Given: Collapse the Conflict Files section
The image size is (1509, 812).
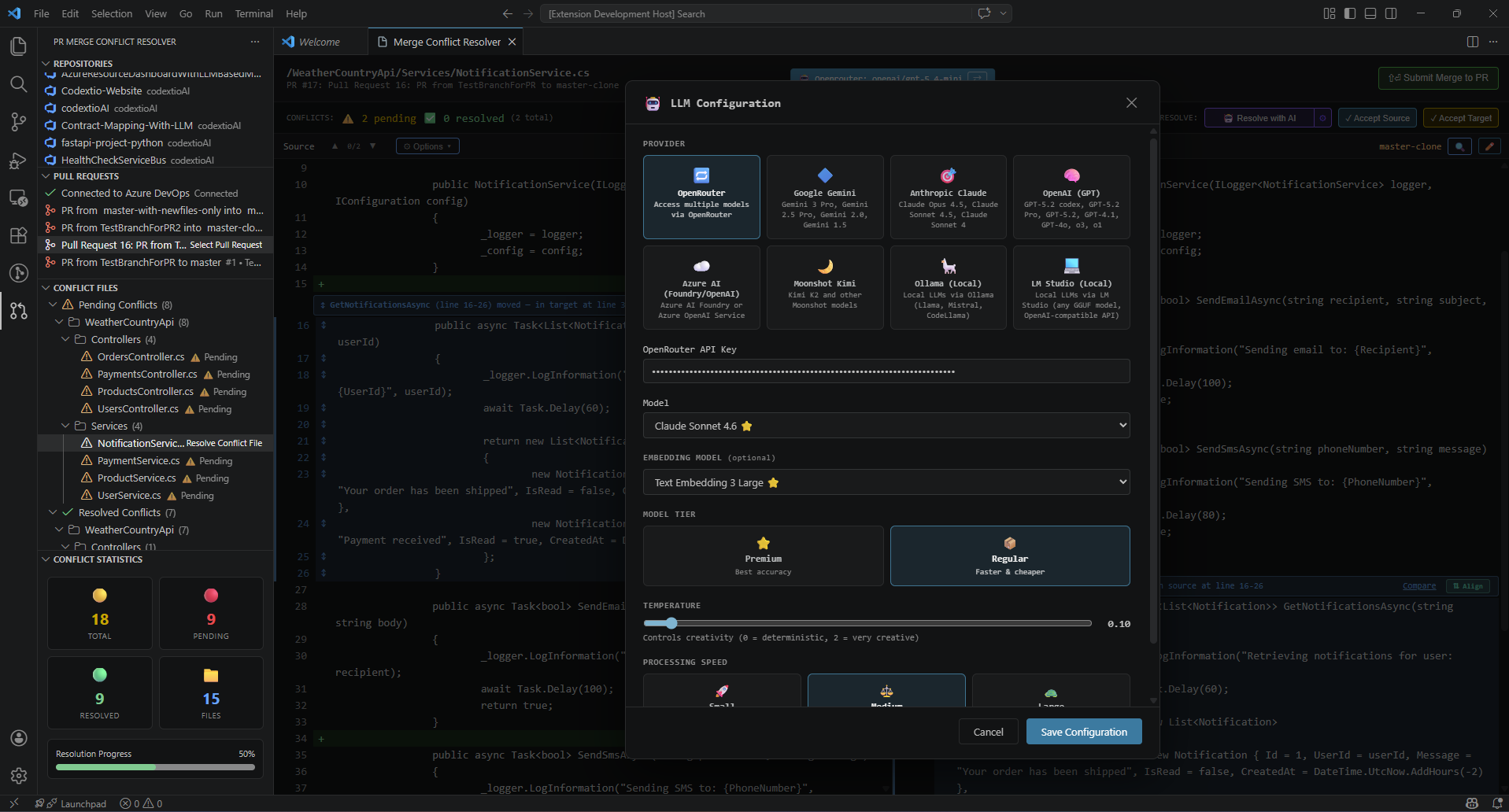Looking at the screenshot, I should (x=46, y=288).
